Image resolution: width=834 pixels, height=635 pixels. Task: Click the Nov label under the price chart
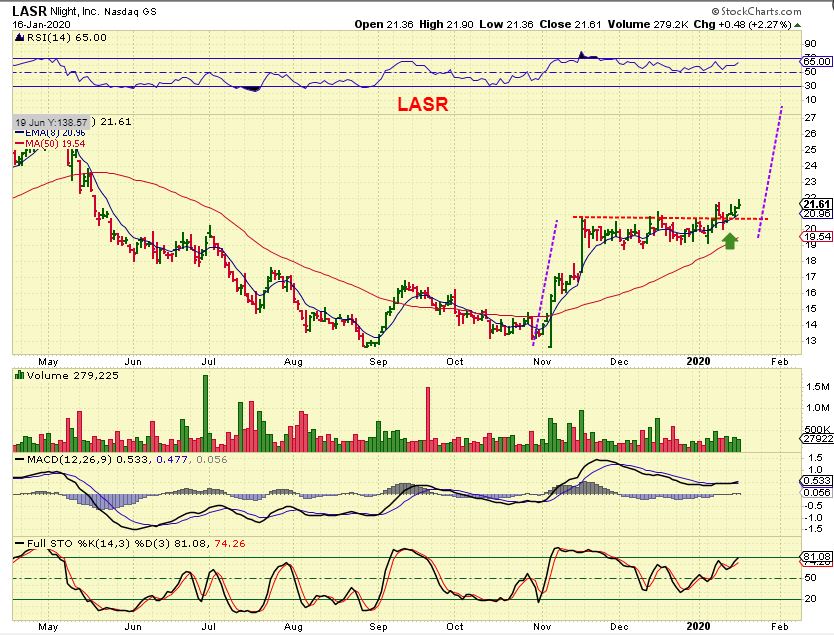click(x=541, y=362)
